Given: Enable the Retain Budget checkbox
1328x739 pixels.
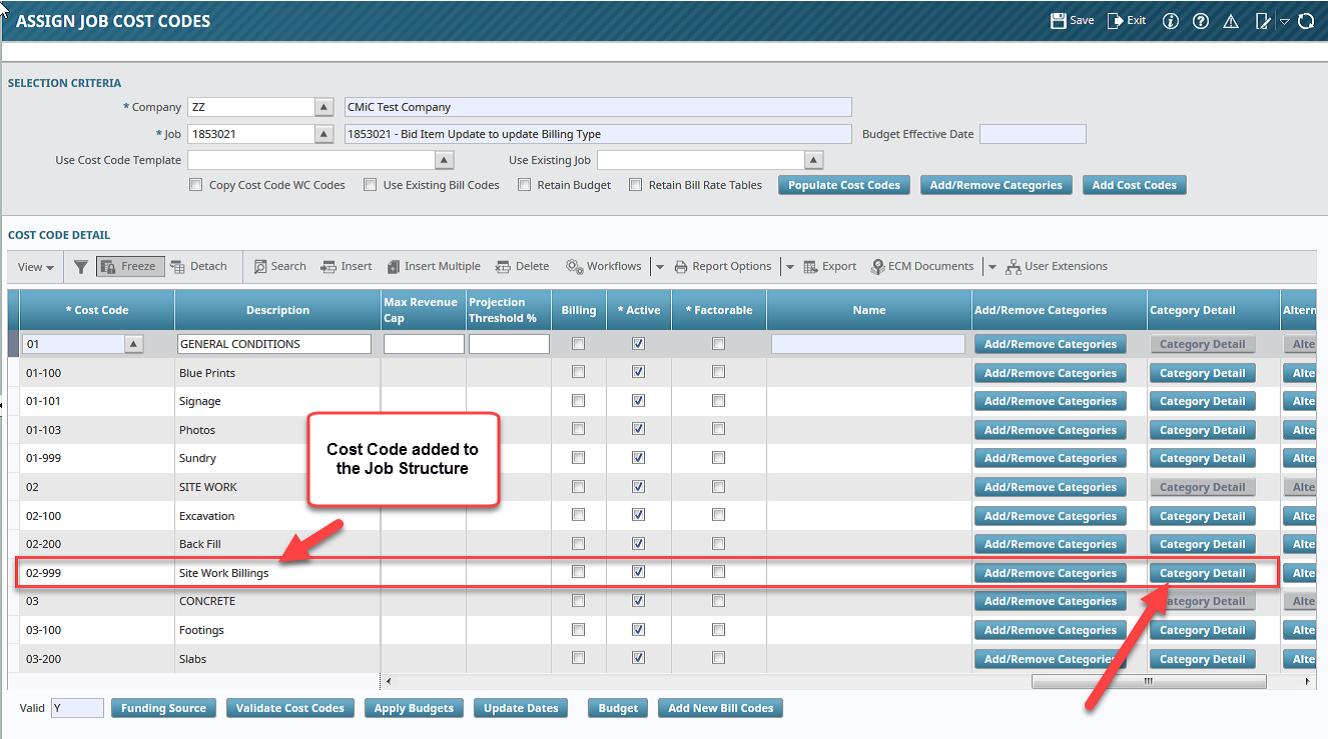Looking at the screenshot, I should coord(524,184).
